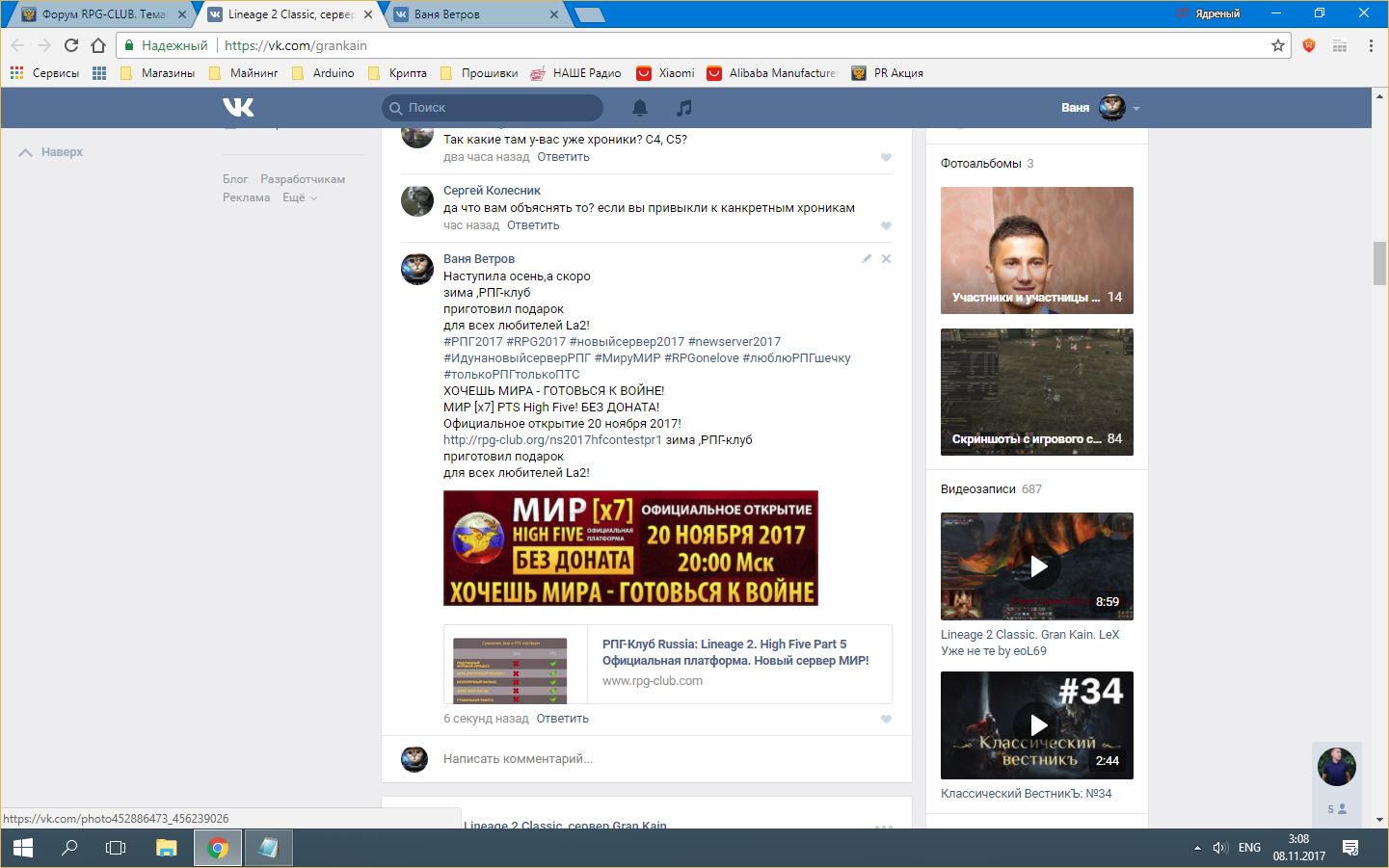
Task: Click the #РПГ2017 hashtag
Action: coord(473,342)
